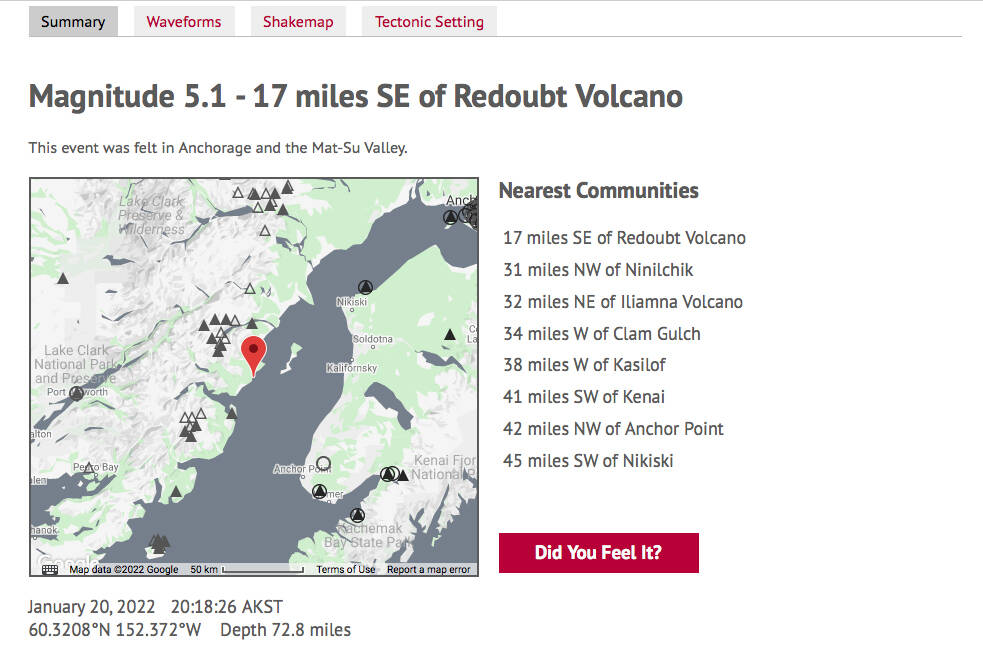
Task: Click the red epicenter pin on the map
Action: point(254,353)
